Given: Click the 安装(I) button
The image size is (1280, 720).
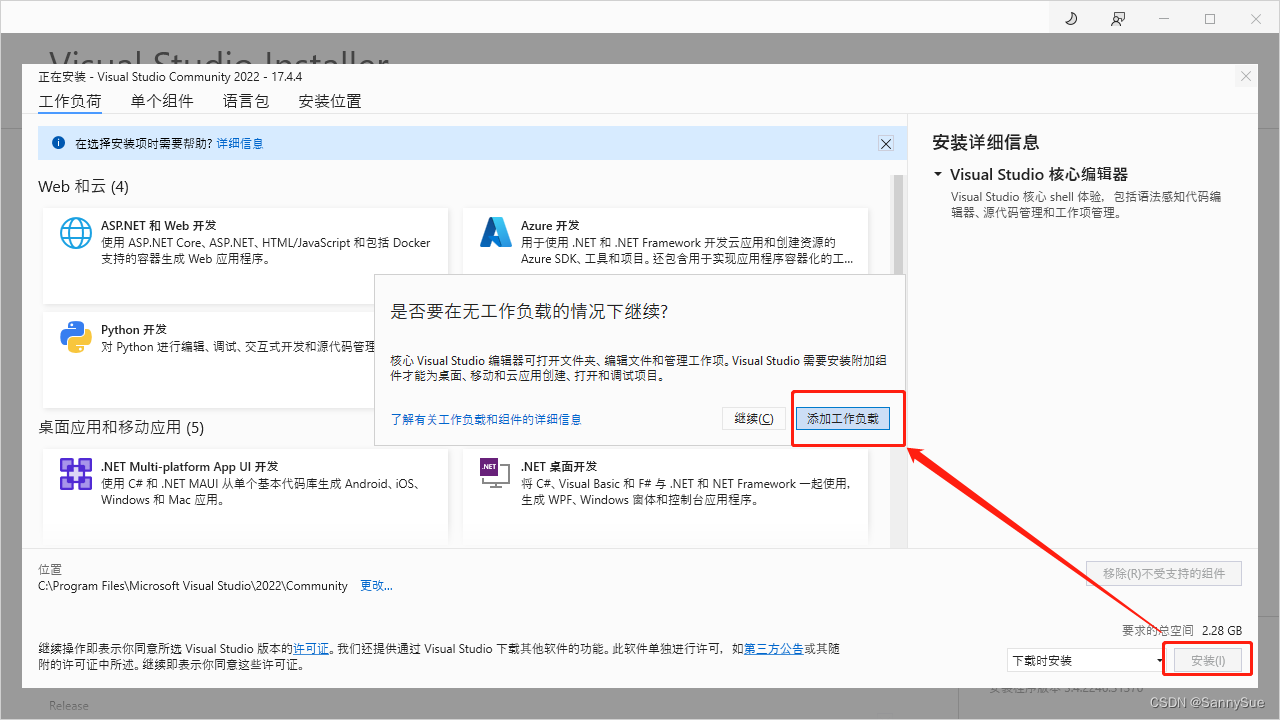Looking at the screenshot, I should tap(1207, 660).
